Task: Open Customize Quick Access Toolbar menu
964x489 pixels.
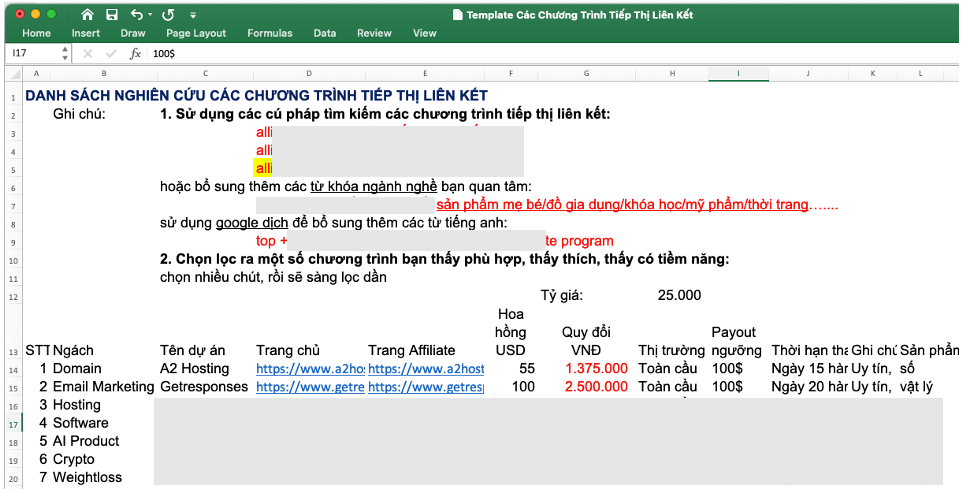Action: pos(193,15)
